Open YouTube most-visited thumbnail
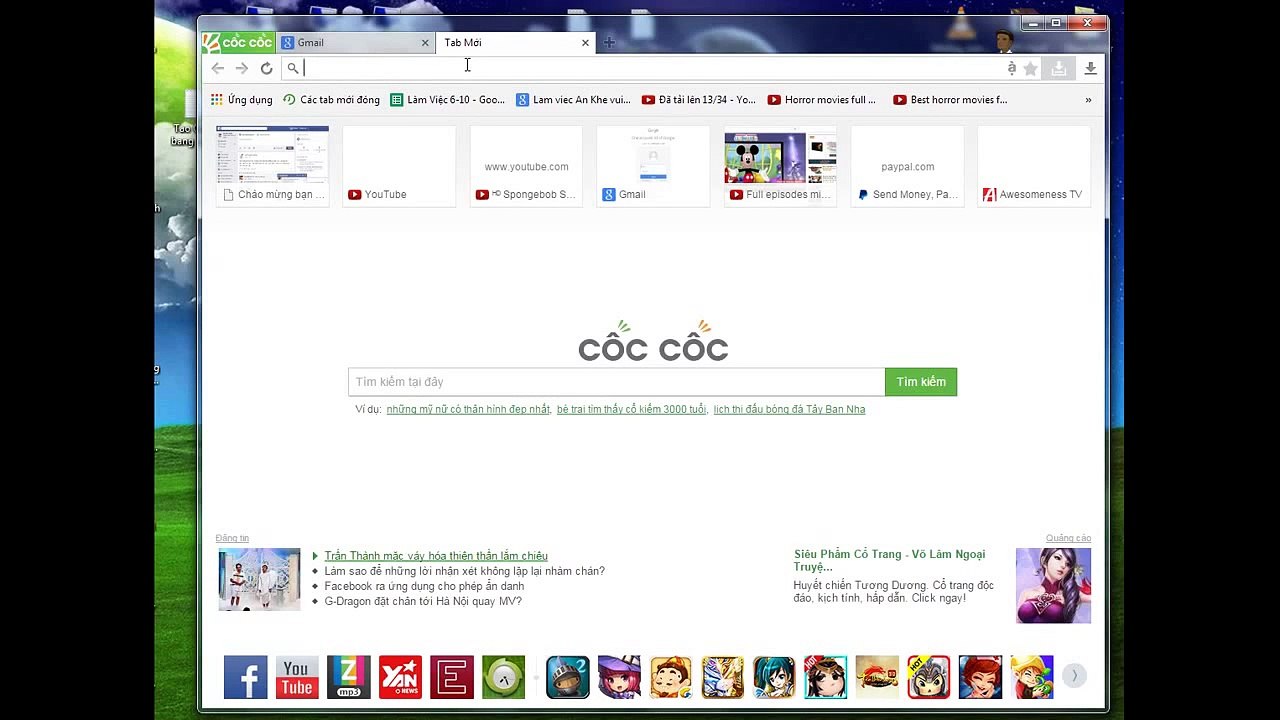Viewport: 1280px width, 720px height. (x=399, y=166)
